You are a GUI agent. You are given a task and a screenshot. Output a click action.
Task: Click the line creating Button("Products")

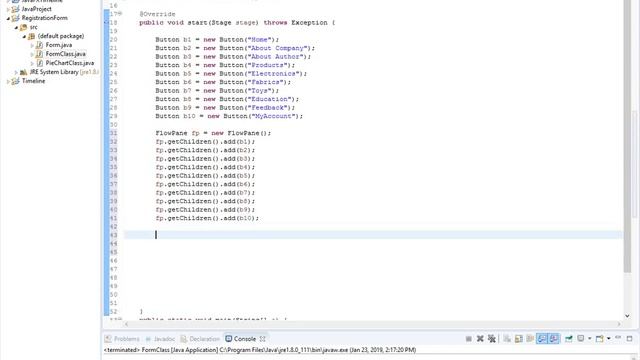point(225,65)
